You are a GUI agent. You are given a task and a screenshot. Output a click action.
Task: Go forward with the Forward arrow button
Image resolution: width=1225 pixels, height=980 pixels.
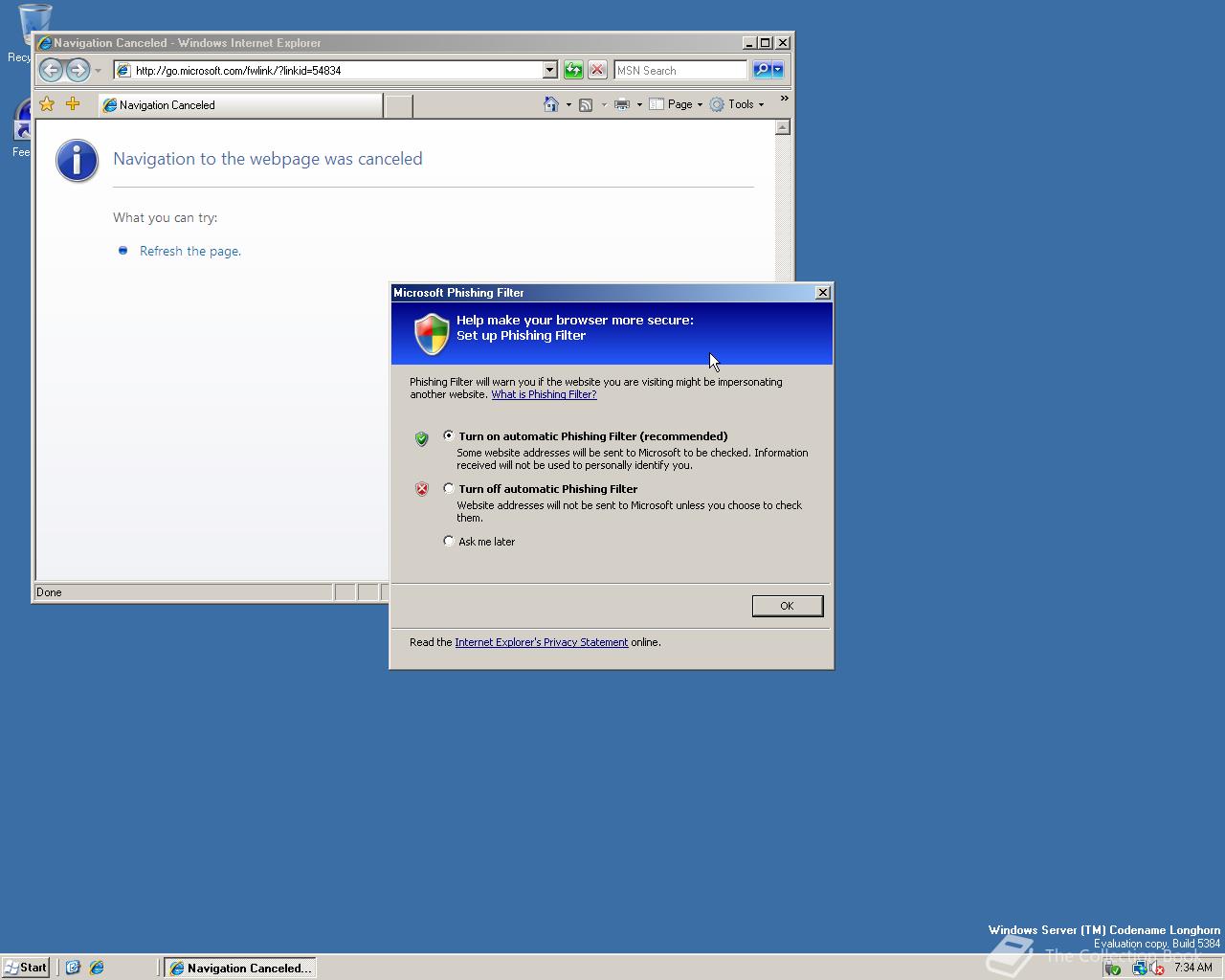click(78, 70)
